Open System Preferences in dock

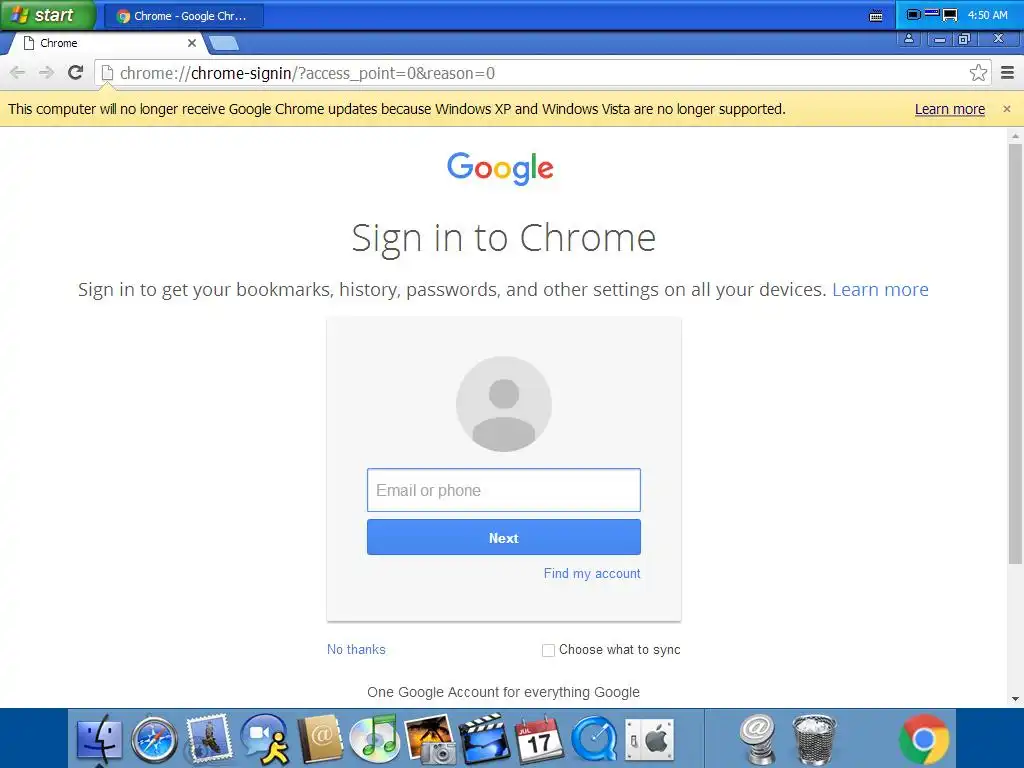pos(650,740)
